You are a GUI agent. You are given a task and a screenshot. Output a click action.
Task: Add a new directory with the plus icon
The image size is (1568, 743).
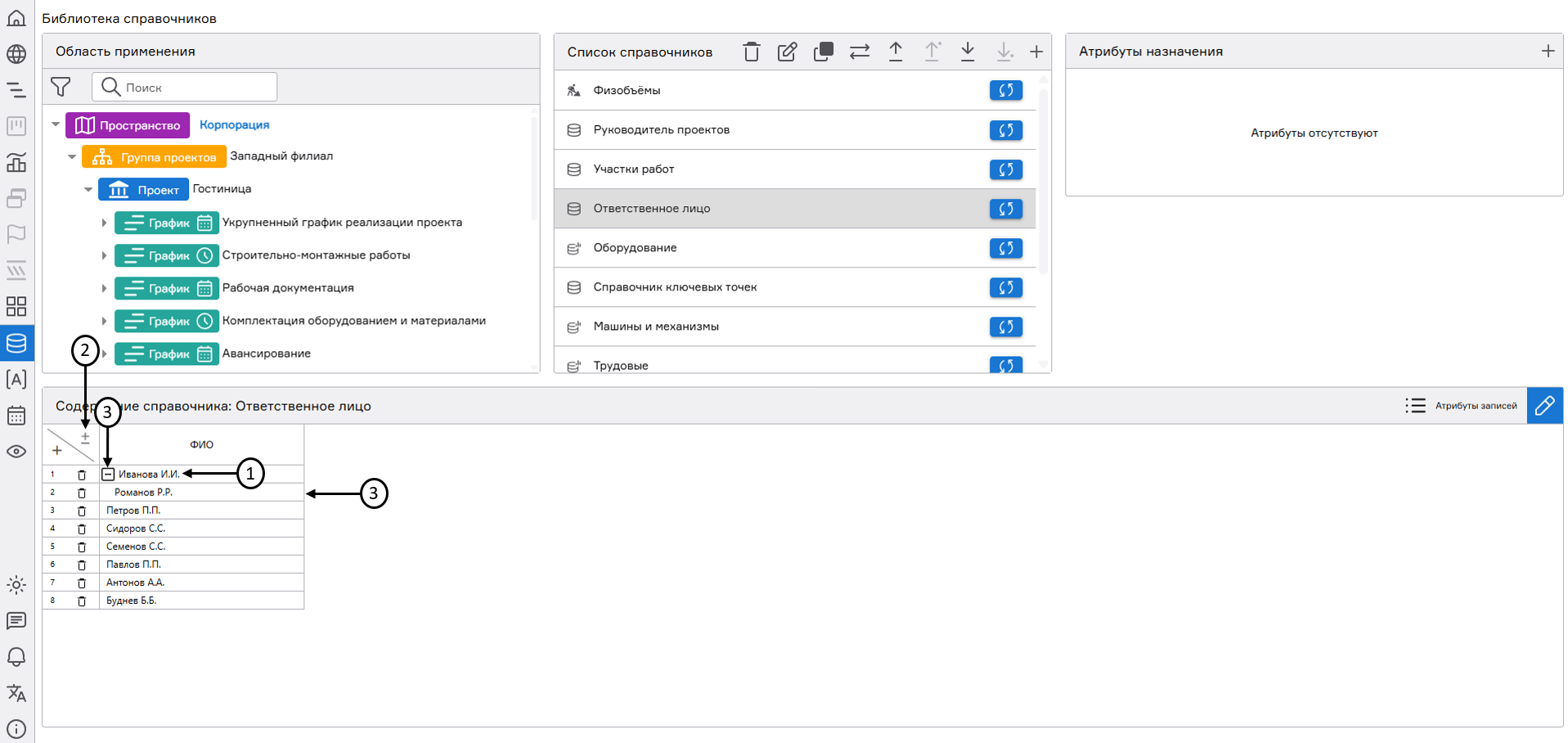[1036, 52]
